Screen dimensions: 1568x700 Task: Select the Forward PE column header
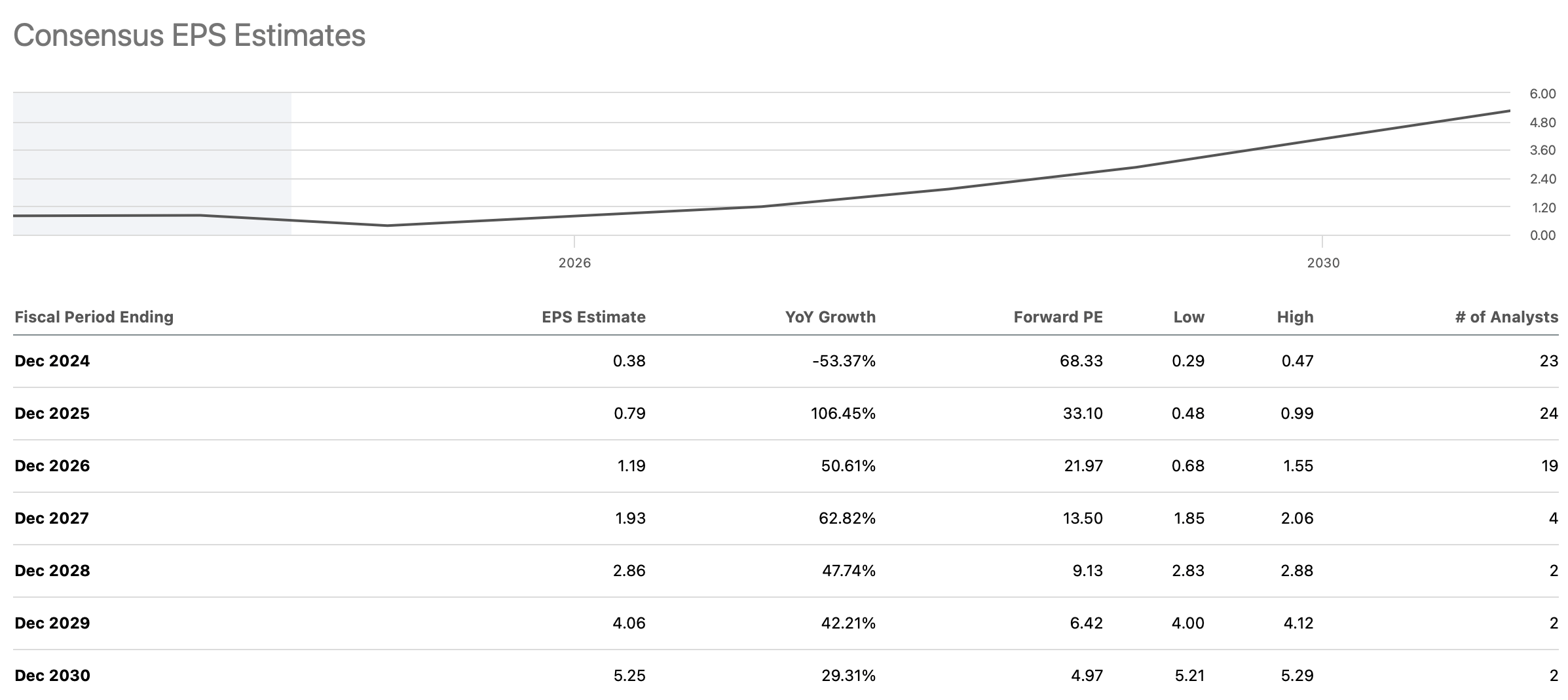point(1058,317)
